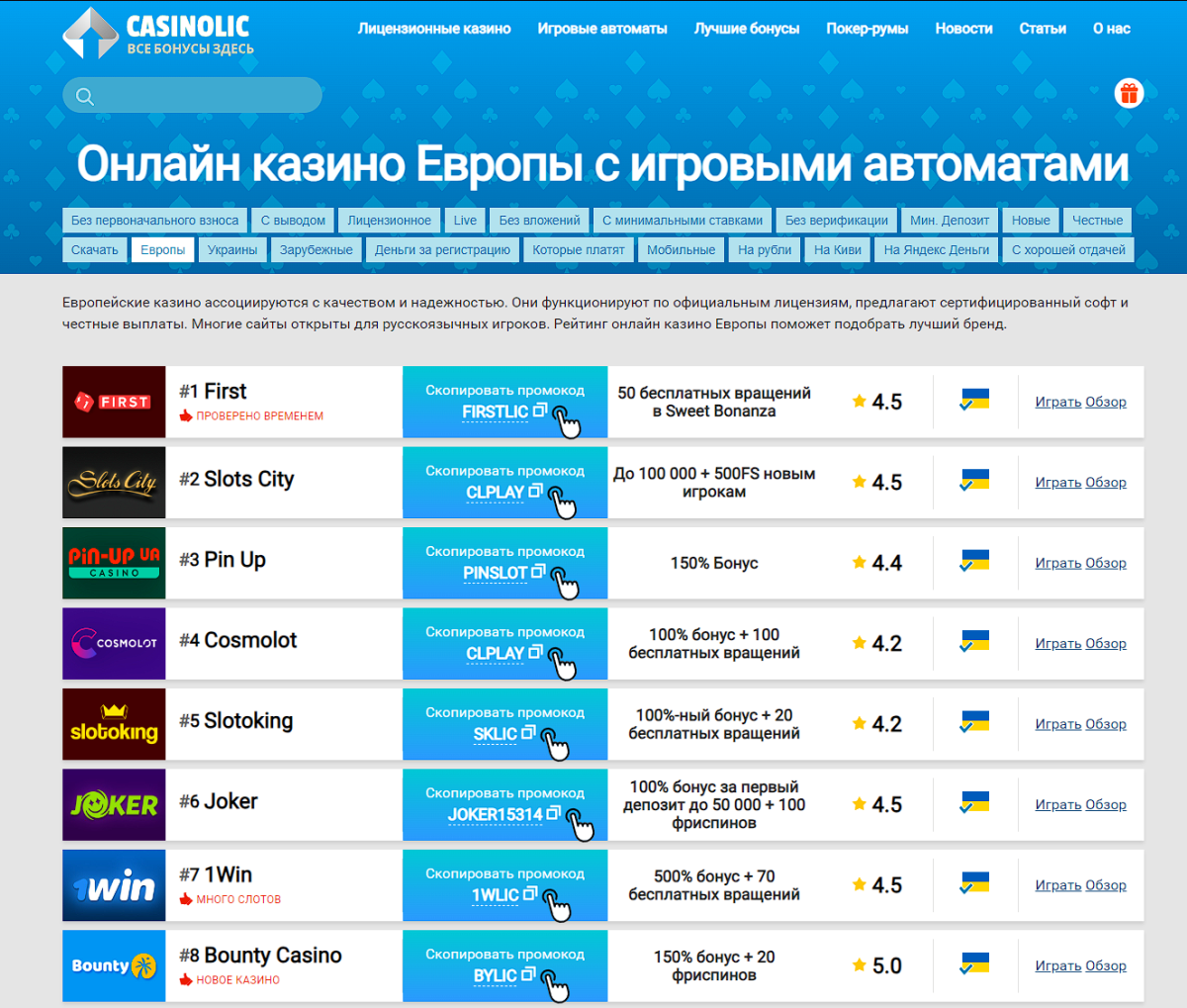Open the 'Покер-румы' menu item
The height and width of the screenshot is (1008, 1187).
pyautogui.click(x=867, y=29)
